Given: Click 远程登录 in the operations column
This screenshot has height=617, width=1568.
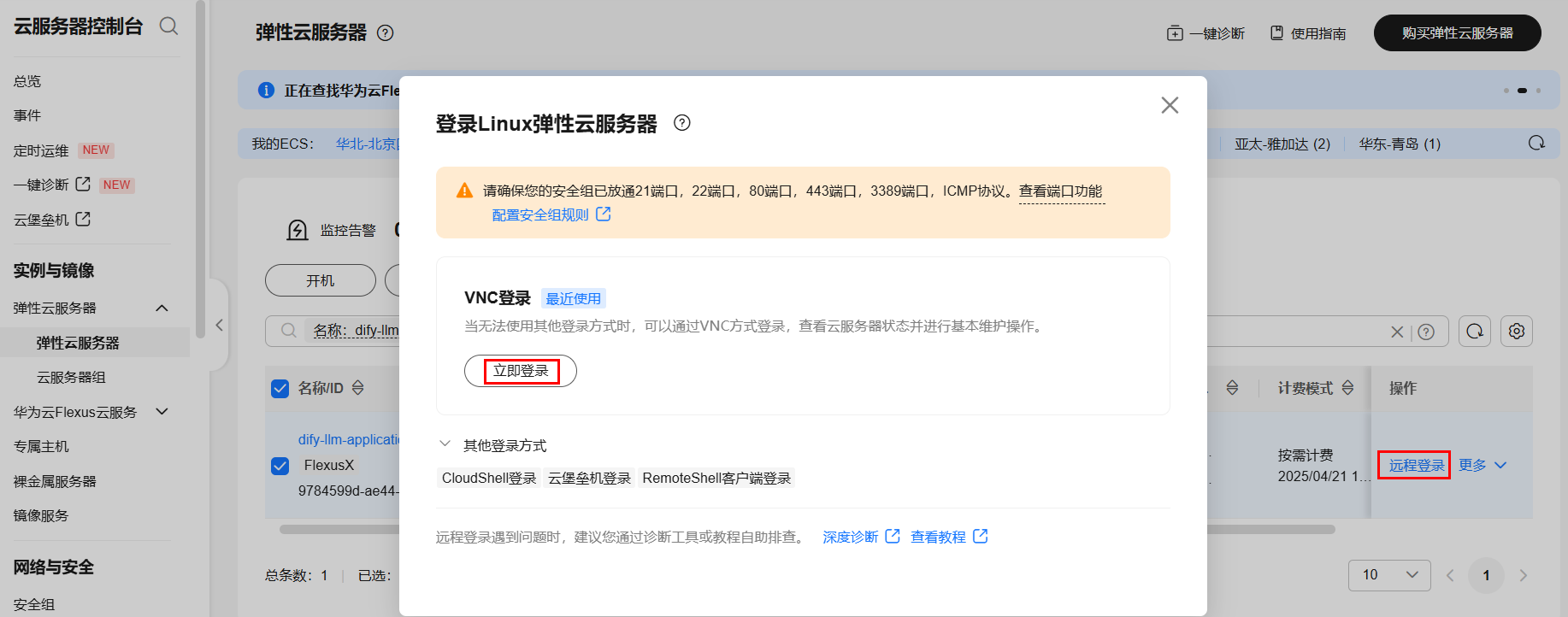Looking at the screenshot, I should [x=1416, y=465].
